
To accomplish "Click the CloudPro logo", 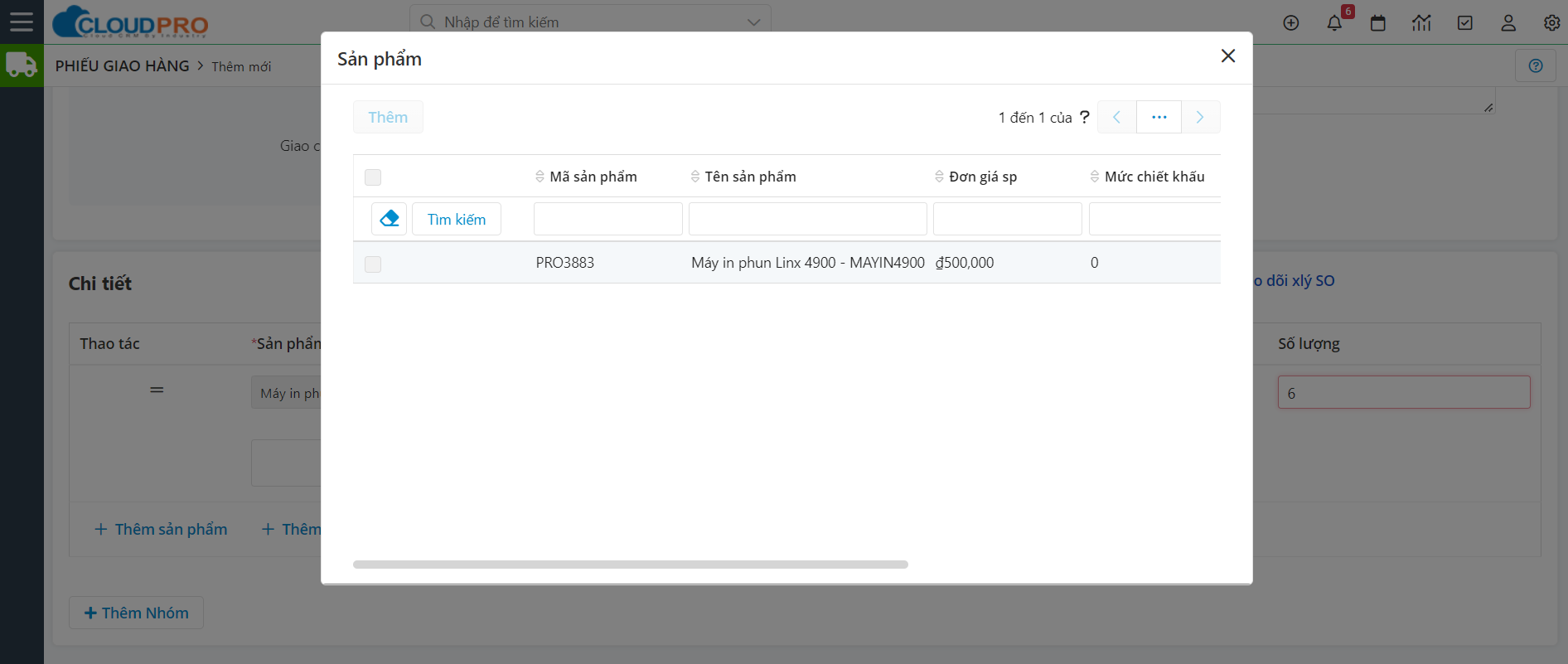I will (130, 22).
